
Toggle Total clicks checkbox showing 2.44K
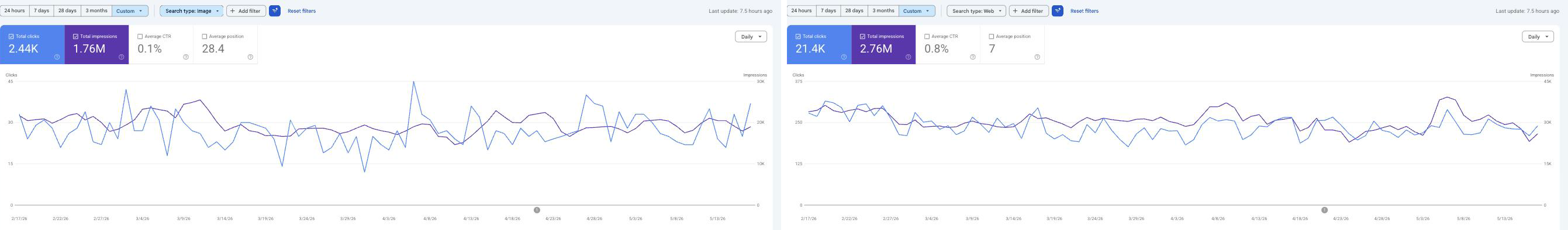pyautogui.click(x=11, y=37)
